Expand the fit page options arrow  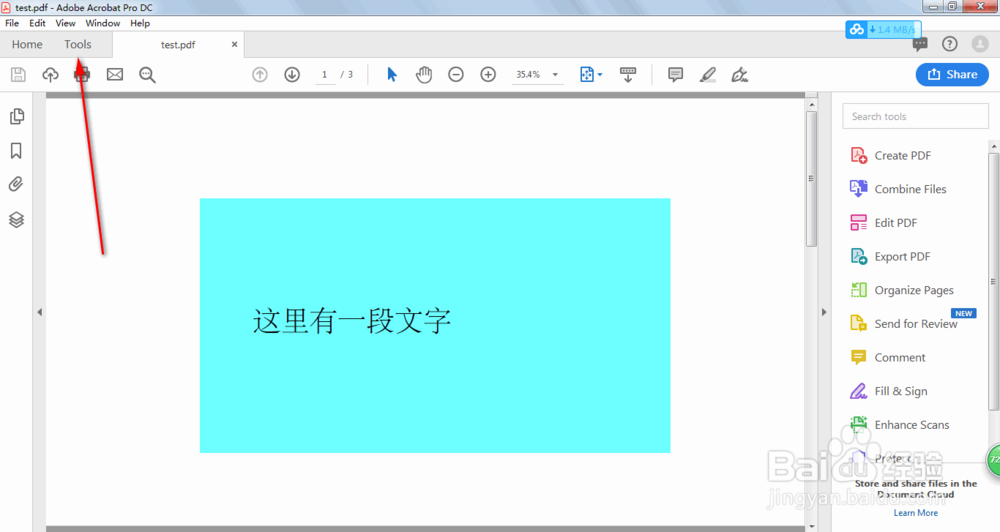click(600, 75)
